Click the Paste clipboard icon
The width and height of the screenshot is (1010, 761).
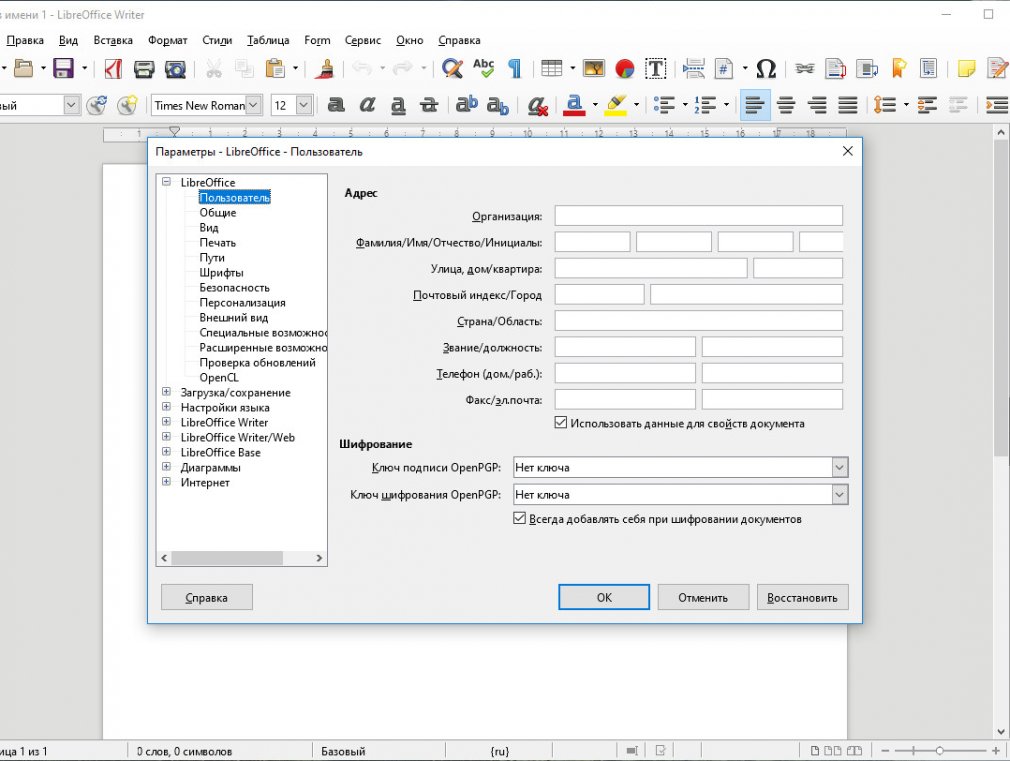click(x=275, y=68)
